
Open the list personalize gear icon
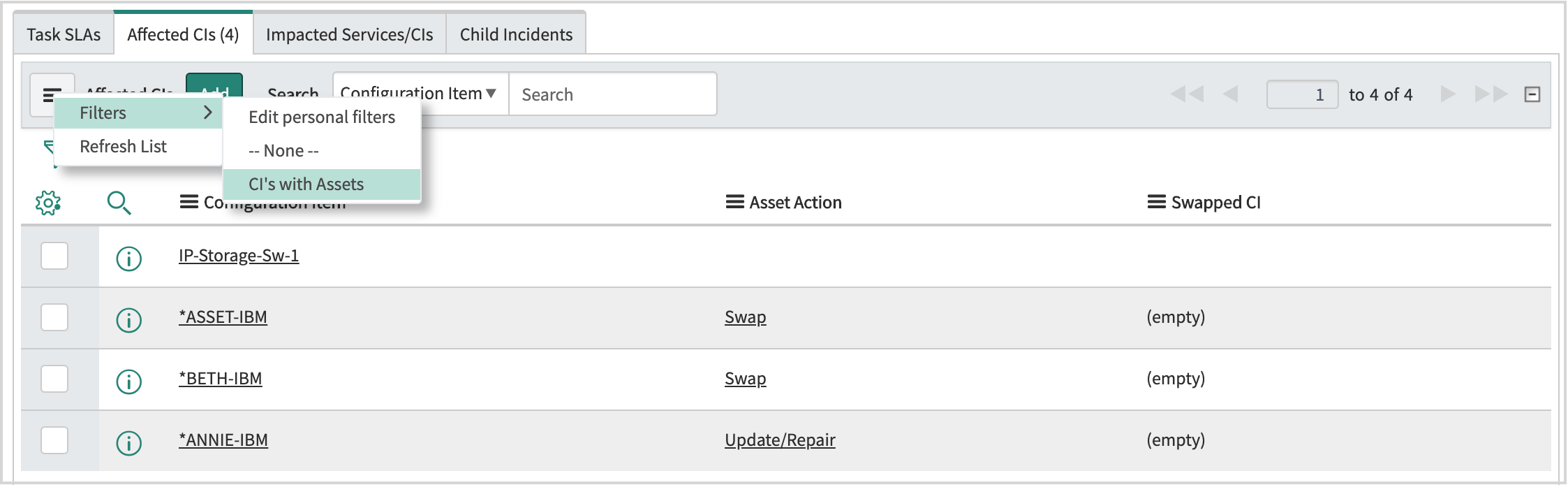point(48,203)
